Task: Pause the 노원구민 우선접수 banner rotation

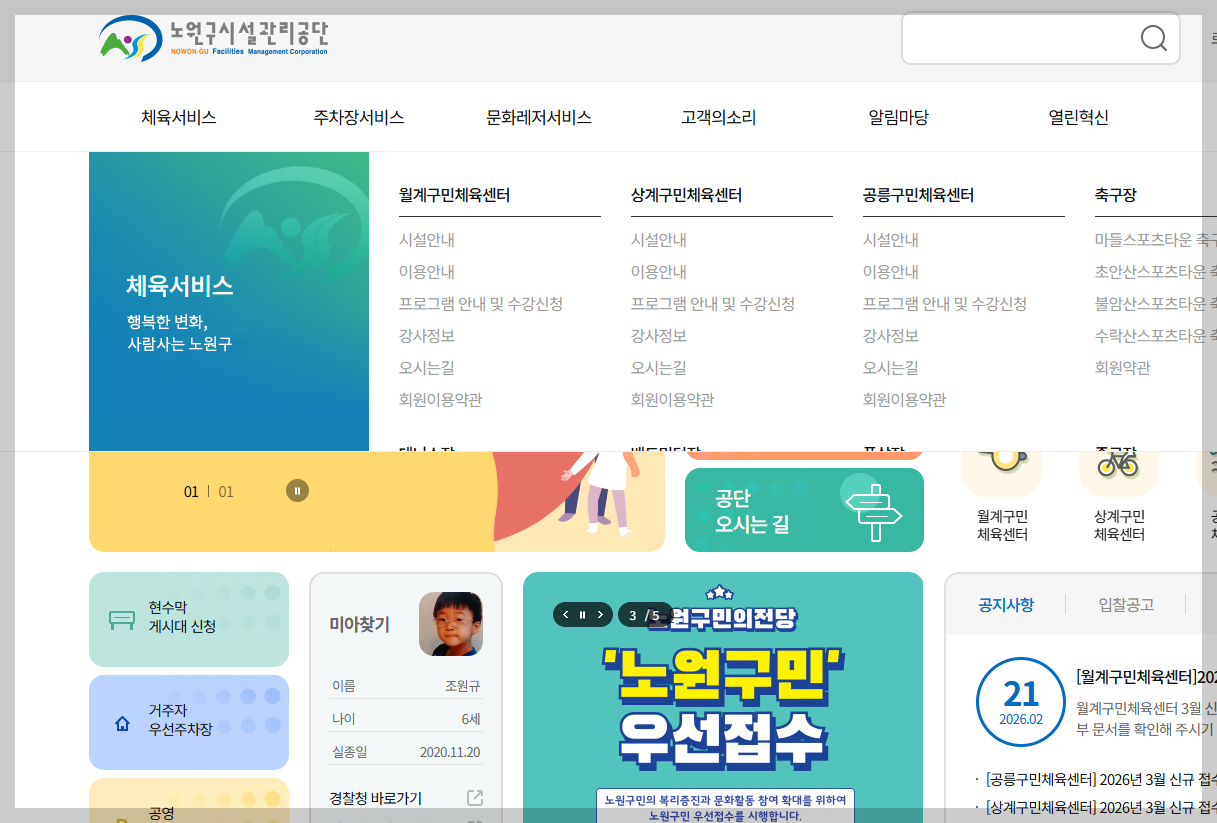Action: [x=582, y=615]
